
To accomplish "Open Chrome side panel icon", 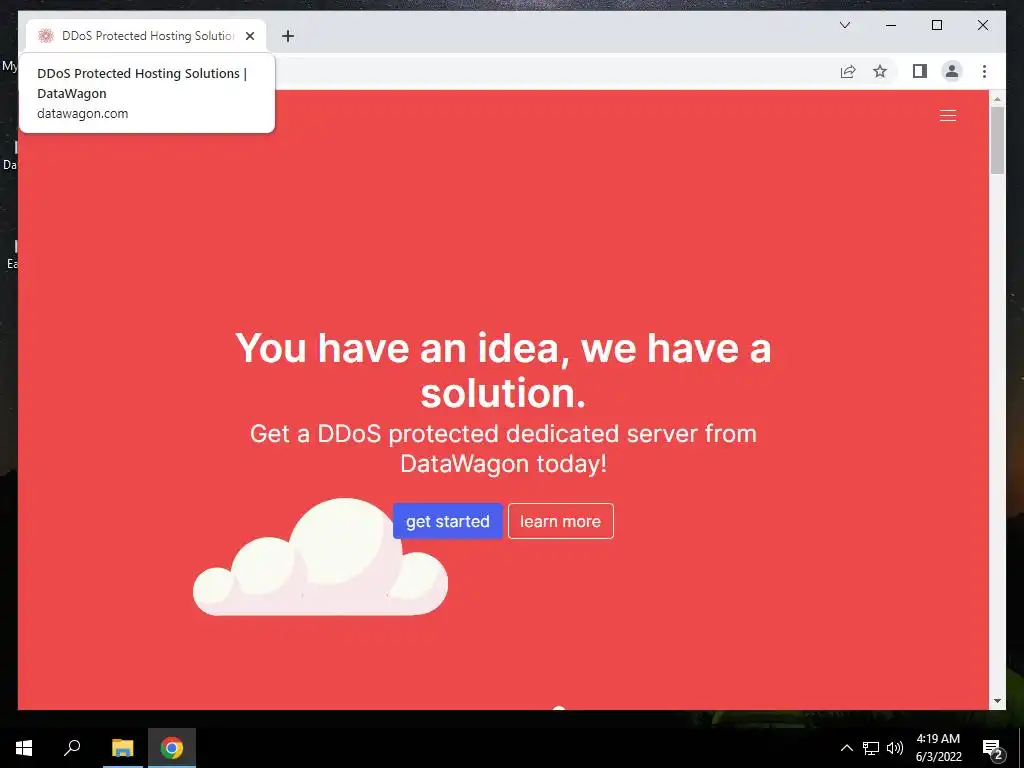I will (920, 71).
